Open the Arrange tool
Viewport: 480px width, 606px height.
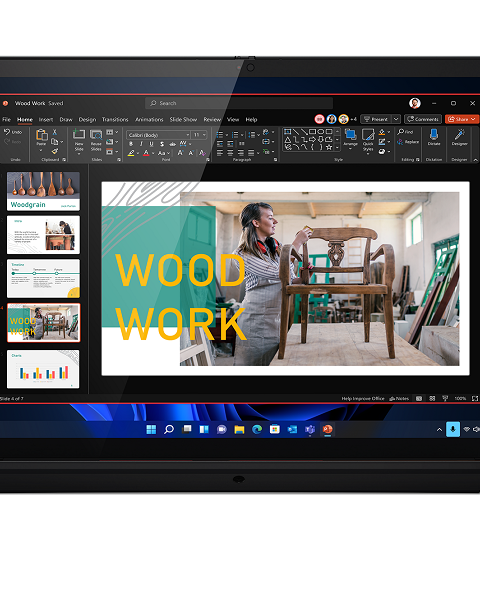tap(351, 139)
